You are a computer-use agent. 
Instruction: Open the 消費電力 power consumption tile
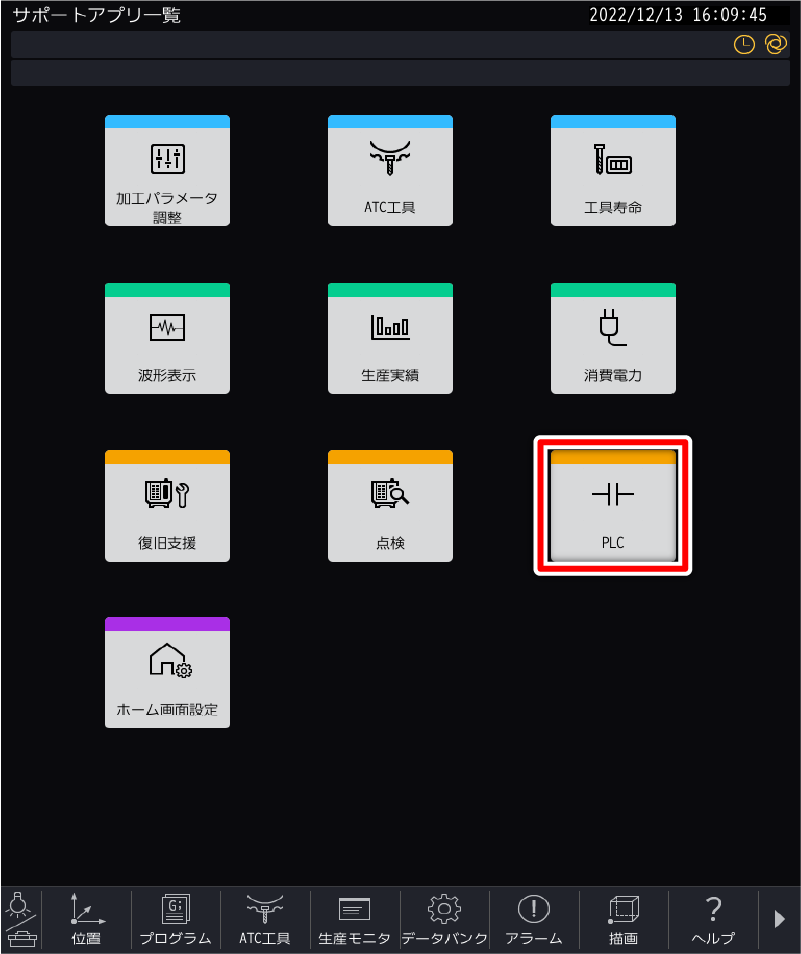(613, 338)
